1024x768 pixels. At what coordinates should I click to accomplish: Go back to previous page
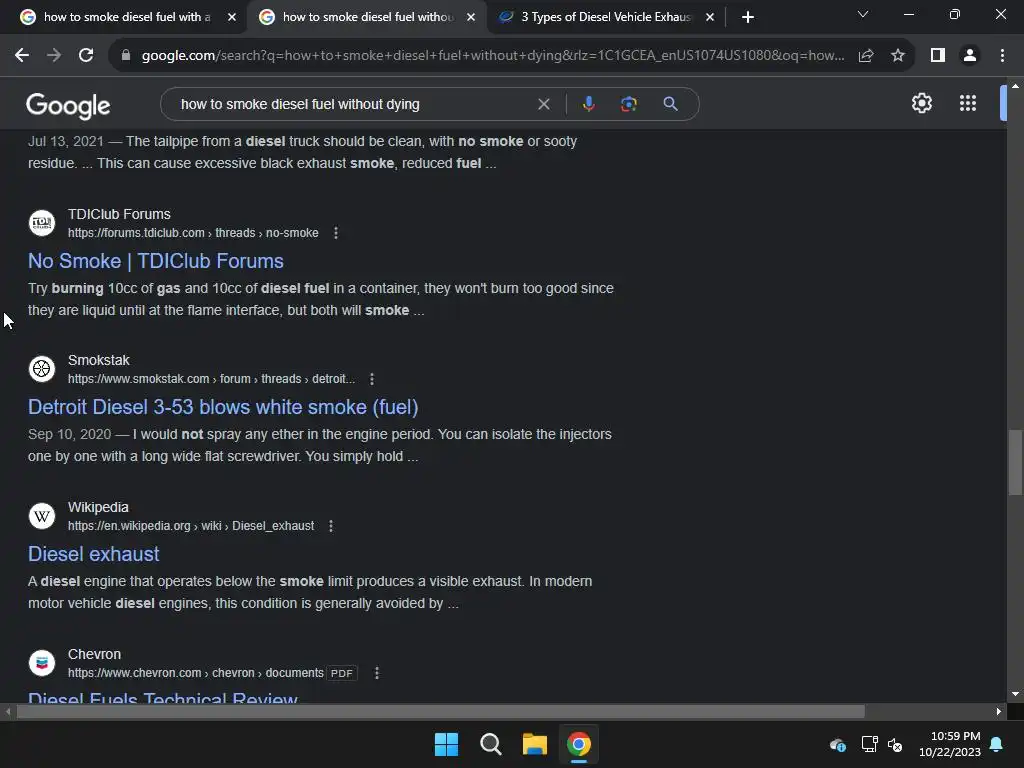(22, 56)
